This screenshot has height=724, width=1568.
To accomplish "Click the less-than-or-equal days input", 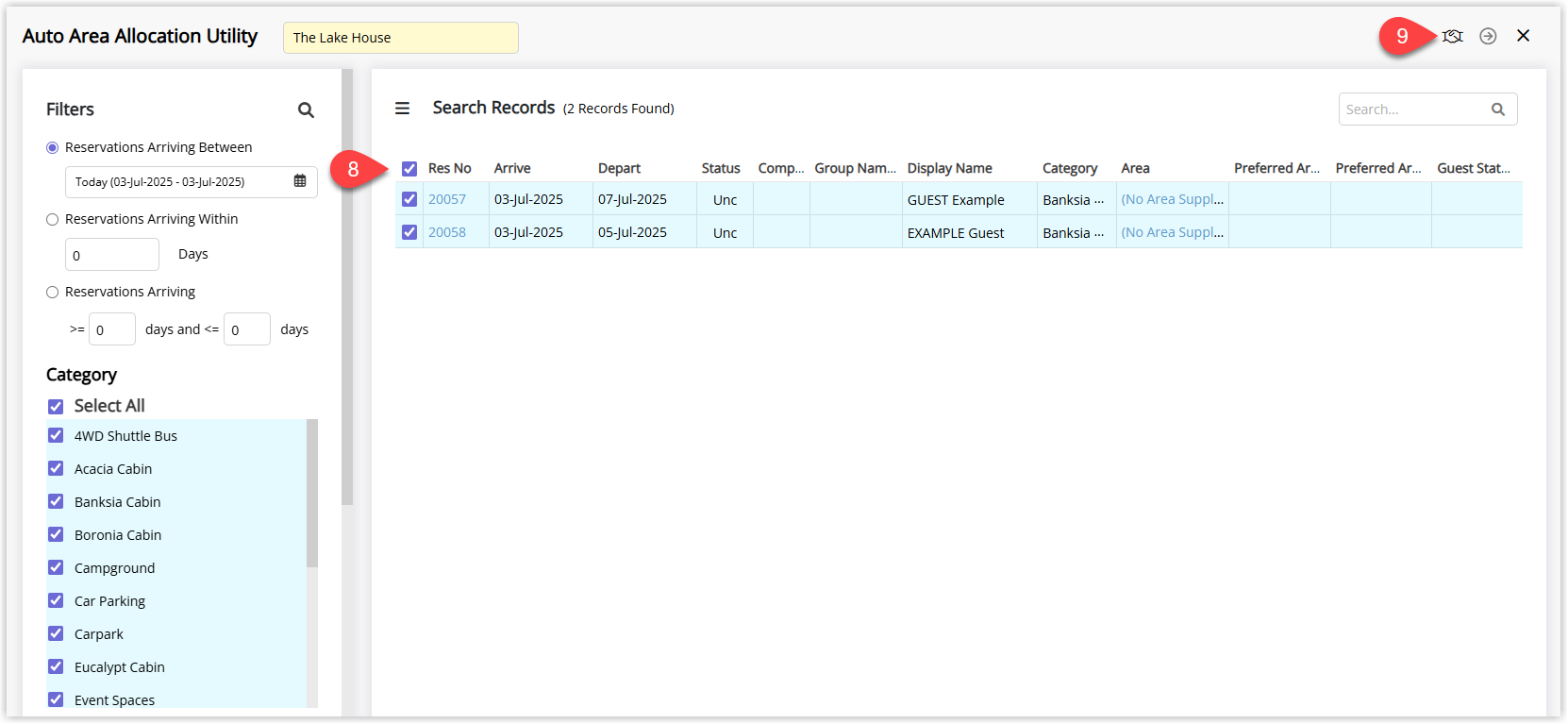I will (x=247, y=329).
